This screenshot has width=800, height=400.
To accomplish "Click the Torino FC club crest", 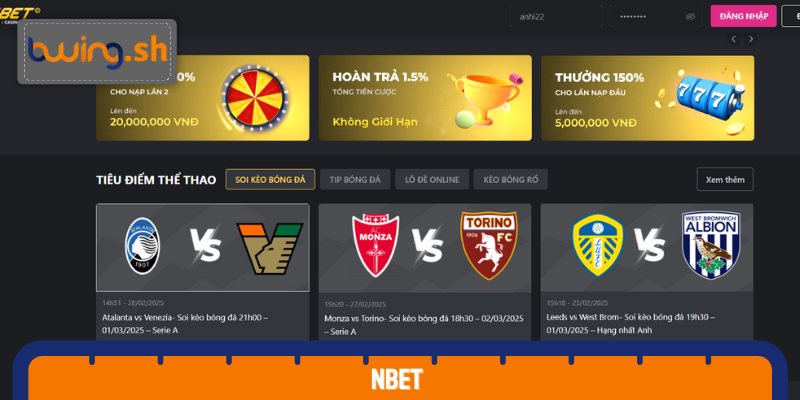I will click(x=489, y=245).
